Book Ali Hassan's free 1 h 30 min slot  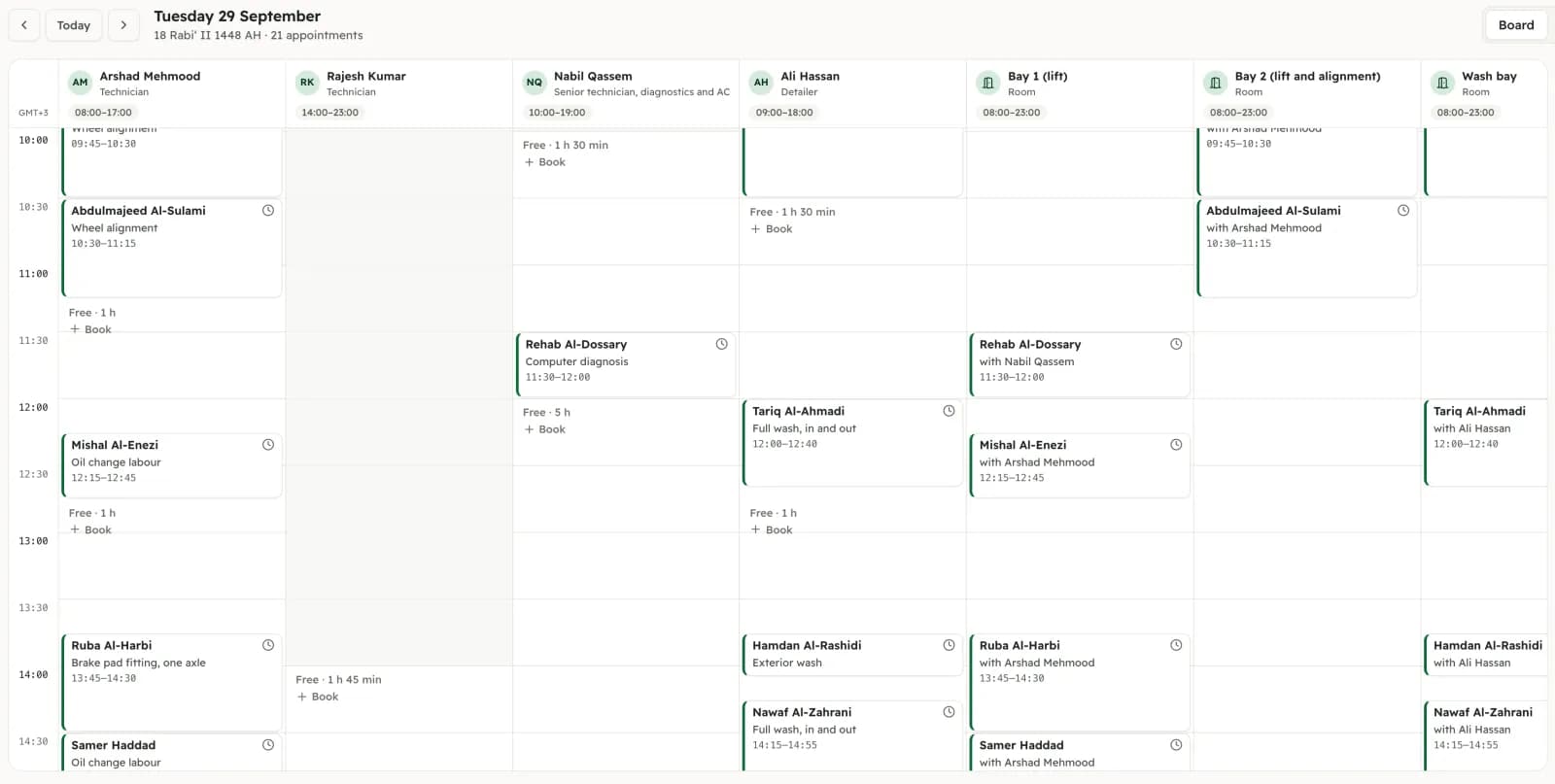coord(772,229)
